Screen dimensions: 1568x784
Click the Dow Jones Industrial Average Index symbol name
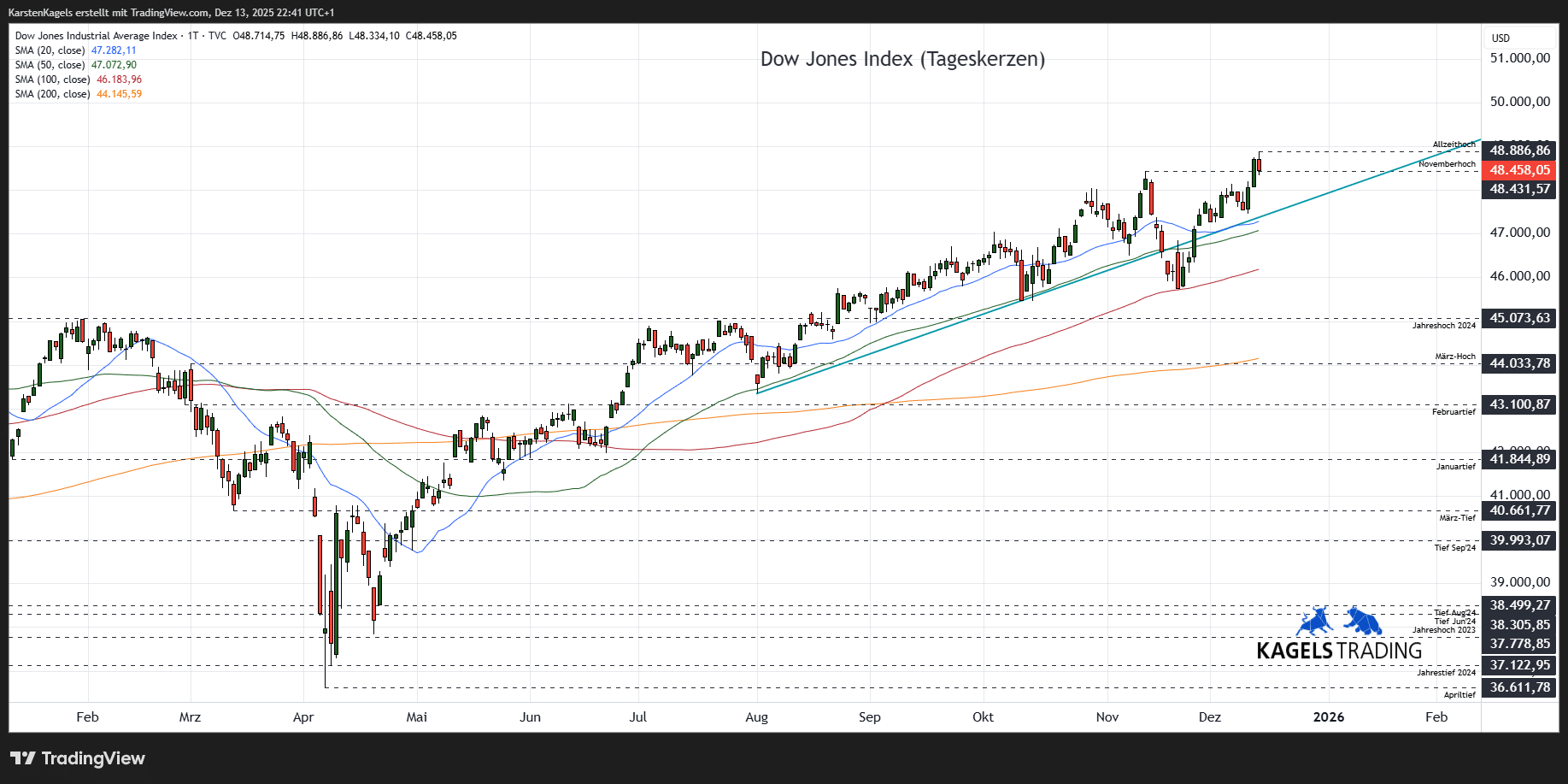pos(96,36)
